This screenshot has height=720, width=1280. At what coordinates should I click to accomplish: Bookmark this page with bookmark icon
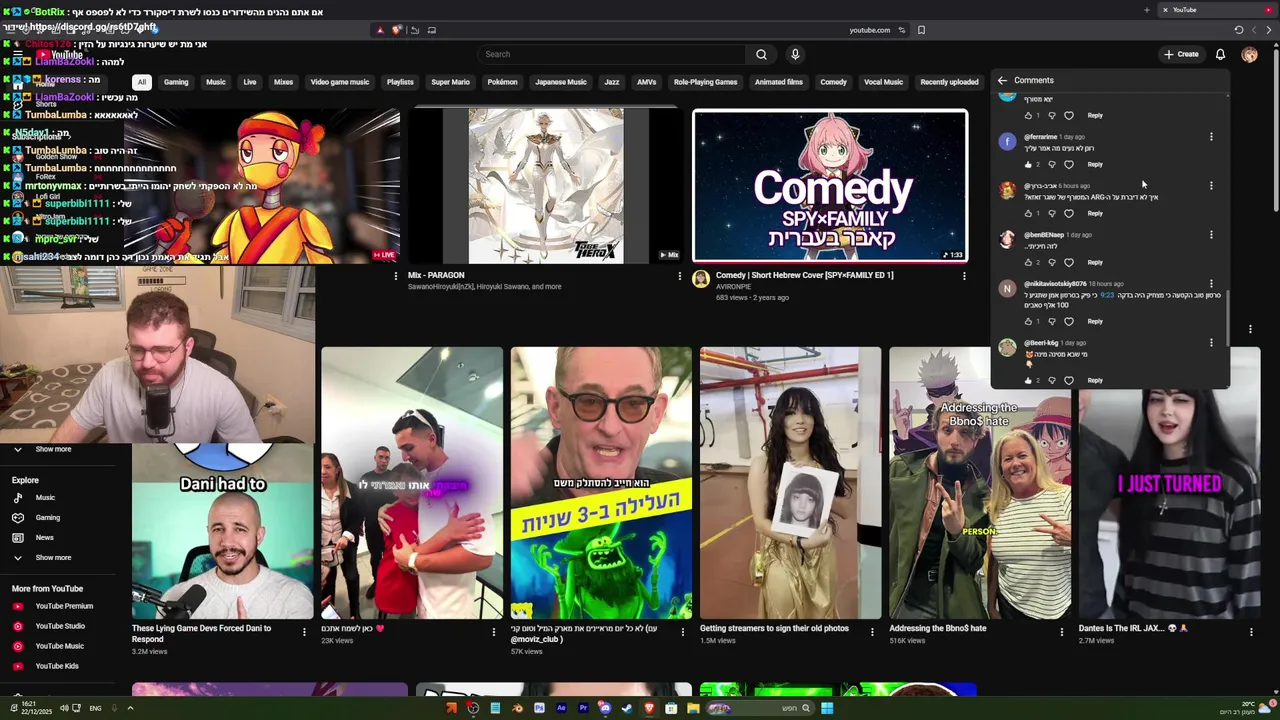(x=921, y=30)
